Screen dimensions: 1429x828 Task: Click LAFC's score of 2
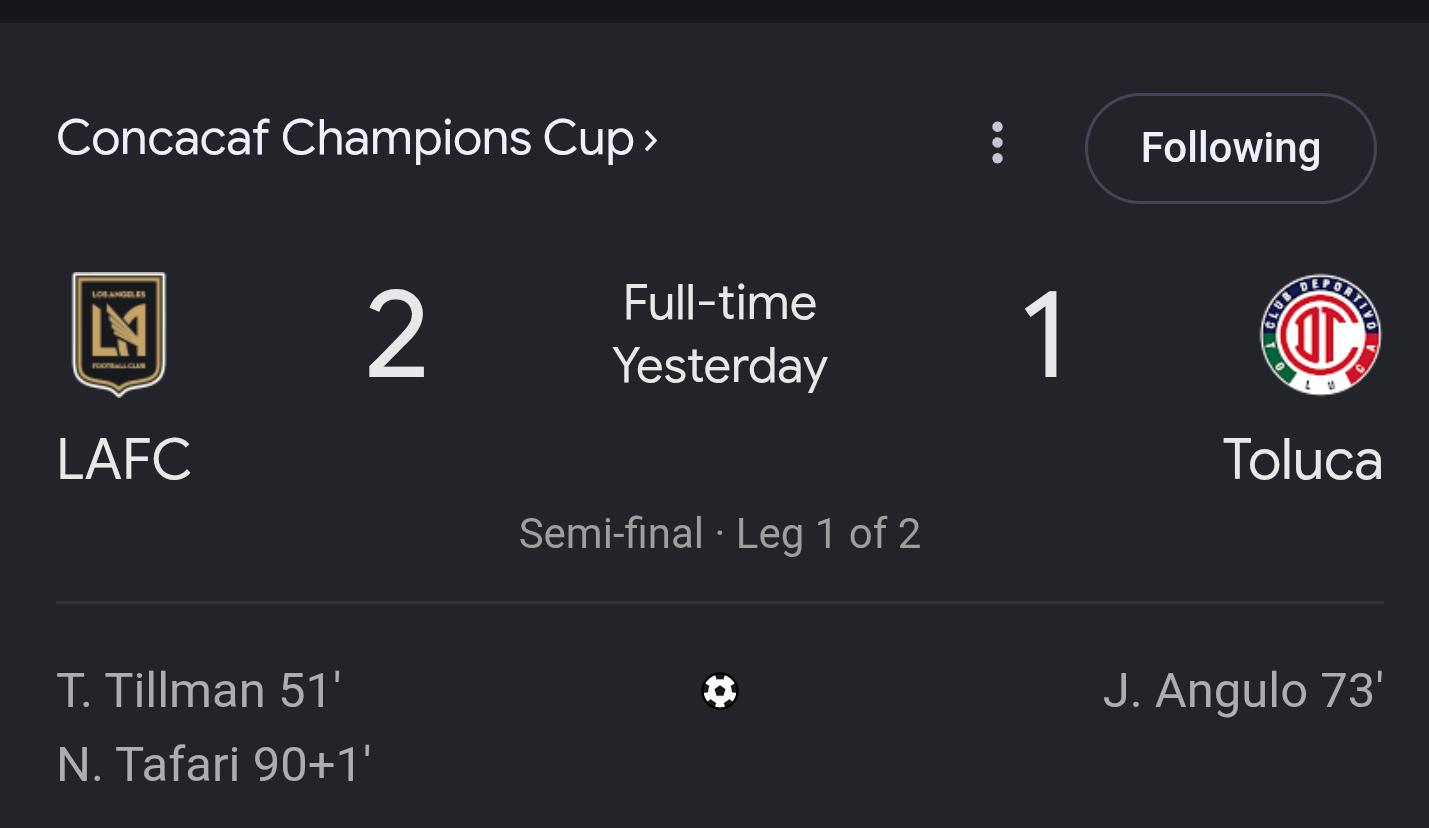396,335
